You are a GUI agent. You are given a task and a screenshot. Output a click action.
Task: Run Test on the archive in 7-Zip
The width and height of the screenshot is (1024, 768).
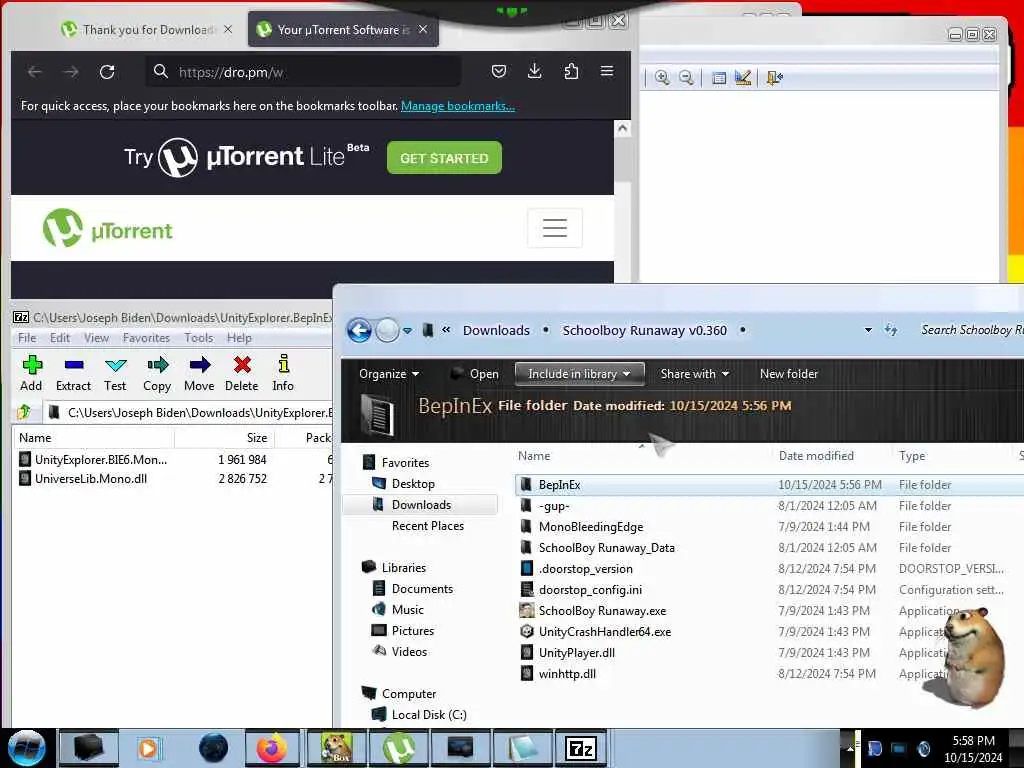115,374
